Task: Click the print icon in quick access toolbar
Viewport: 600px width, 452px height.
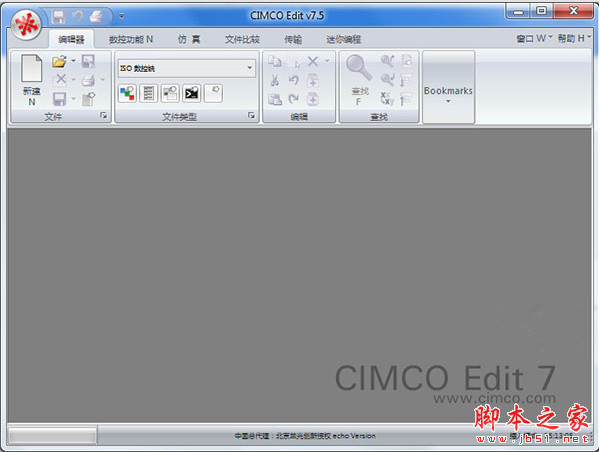Action: [x=96, y=16]
